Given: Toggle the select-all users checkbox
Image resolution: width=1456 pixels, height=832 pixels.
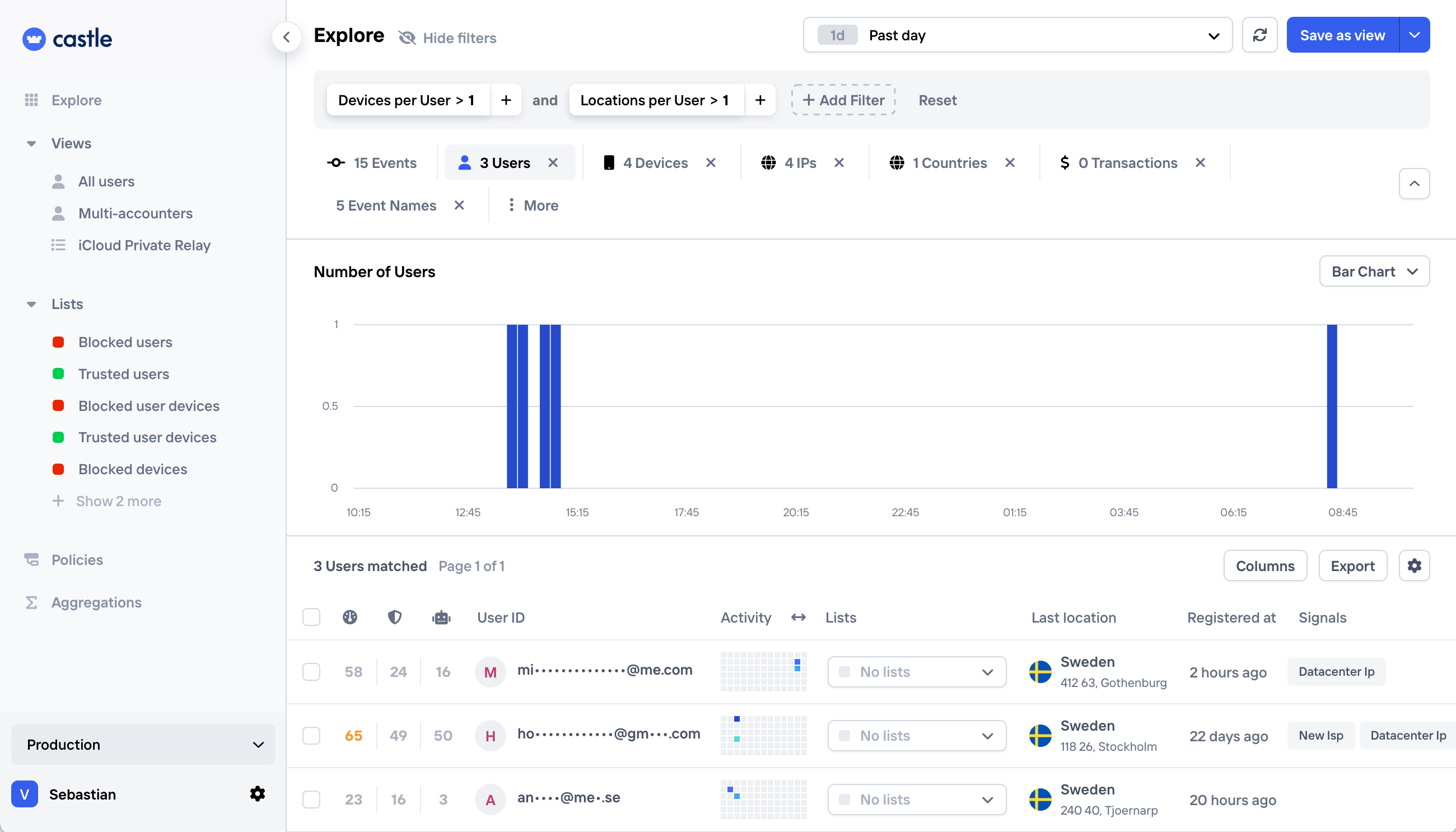Looking at the screenshot, I should tap(311, 617).
